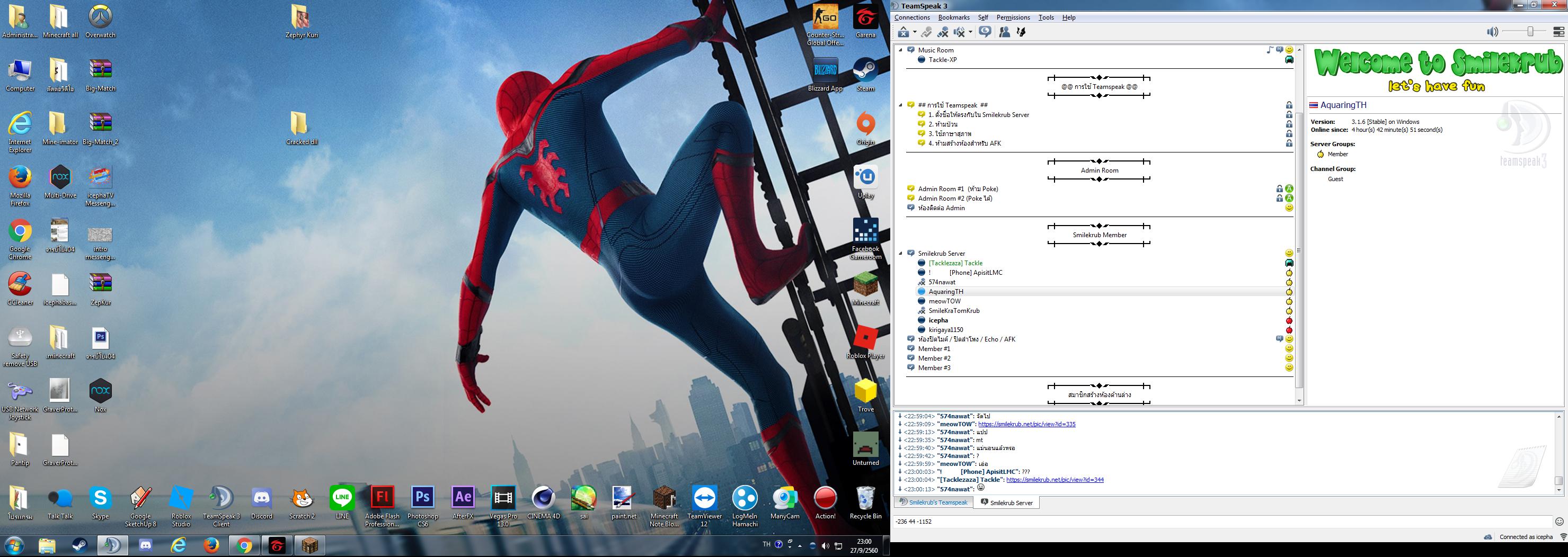The height and width of the screenshot is (557, 1568).
Task: Toggle Away status in TeamSpeak toolbar
Action: tap(903, 32)
